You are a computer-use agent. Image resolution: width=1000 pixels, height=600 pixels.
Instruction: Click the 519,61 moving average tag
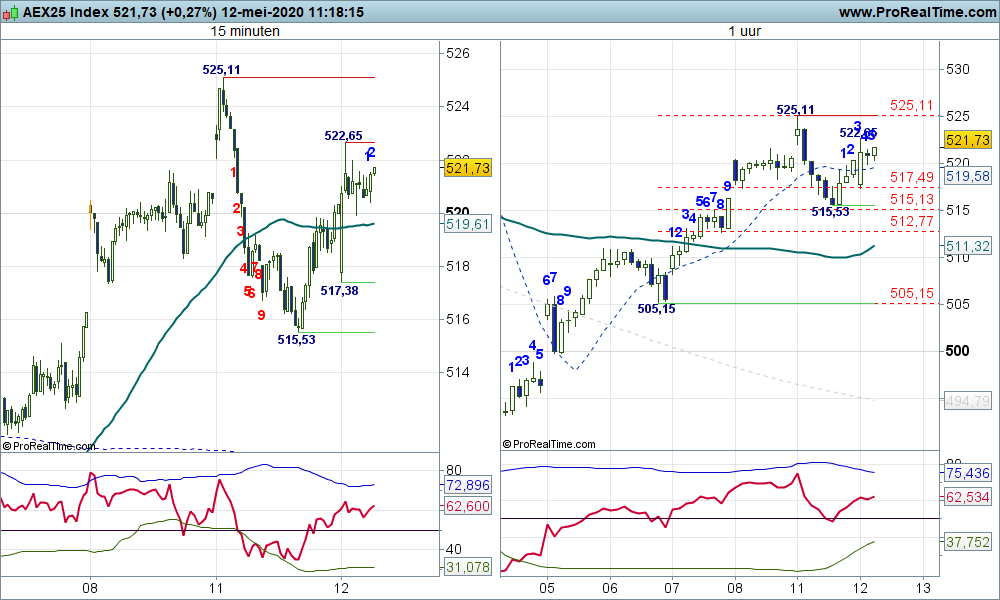click(468, 224)
